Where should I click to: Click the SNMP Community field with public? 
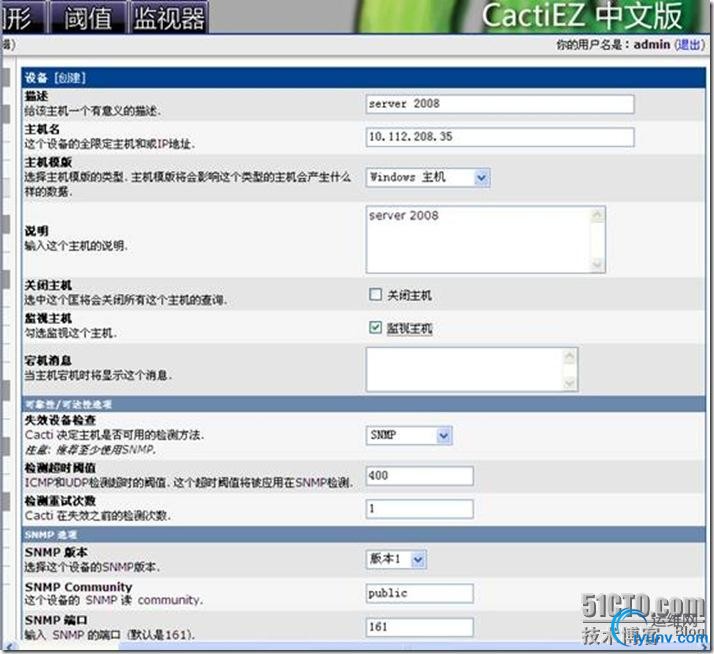tap(419, 593)
